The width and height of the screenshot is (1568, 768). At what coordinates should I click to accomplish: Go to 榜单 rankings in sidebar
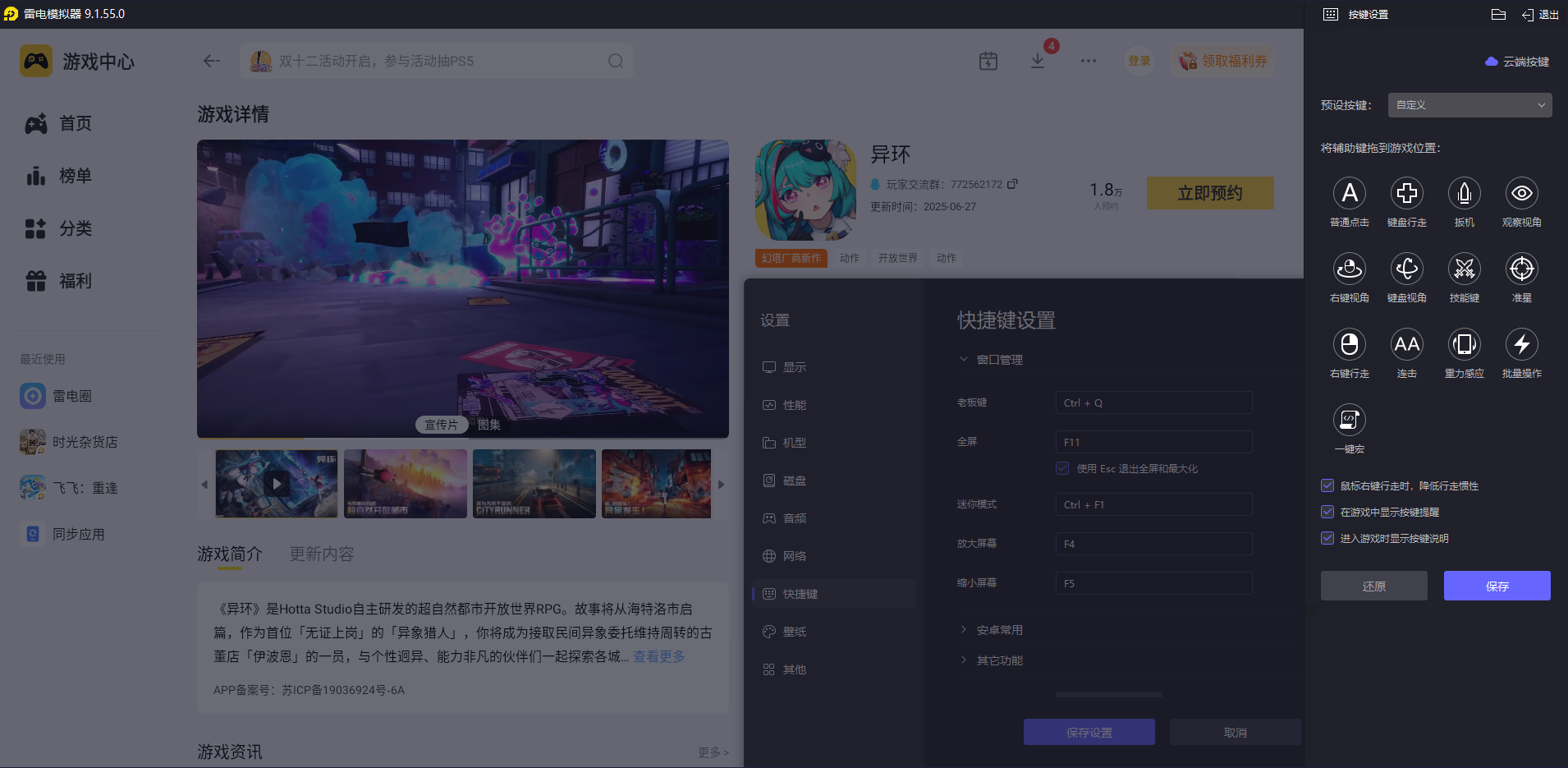point(59,176)
